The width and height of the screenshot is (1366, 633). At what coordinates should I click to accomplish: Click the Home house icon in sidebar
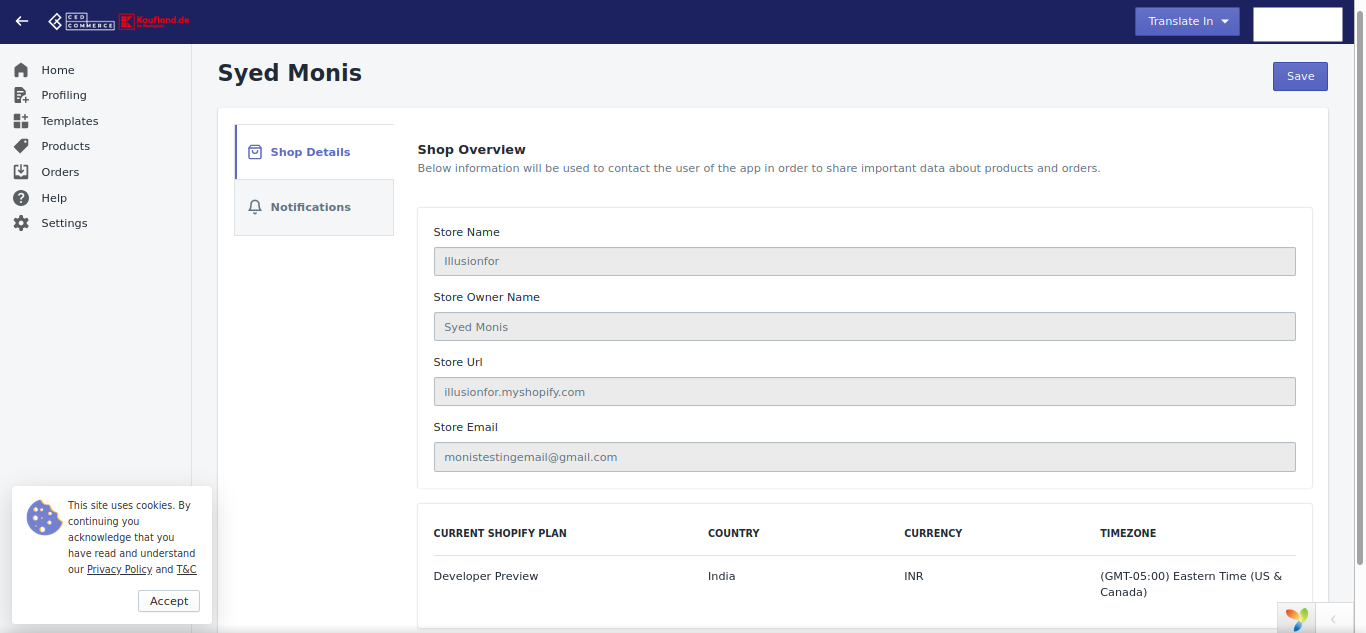[x=21, y=70]
